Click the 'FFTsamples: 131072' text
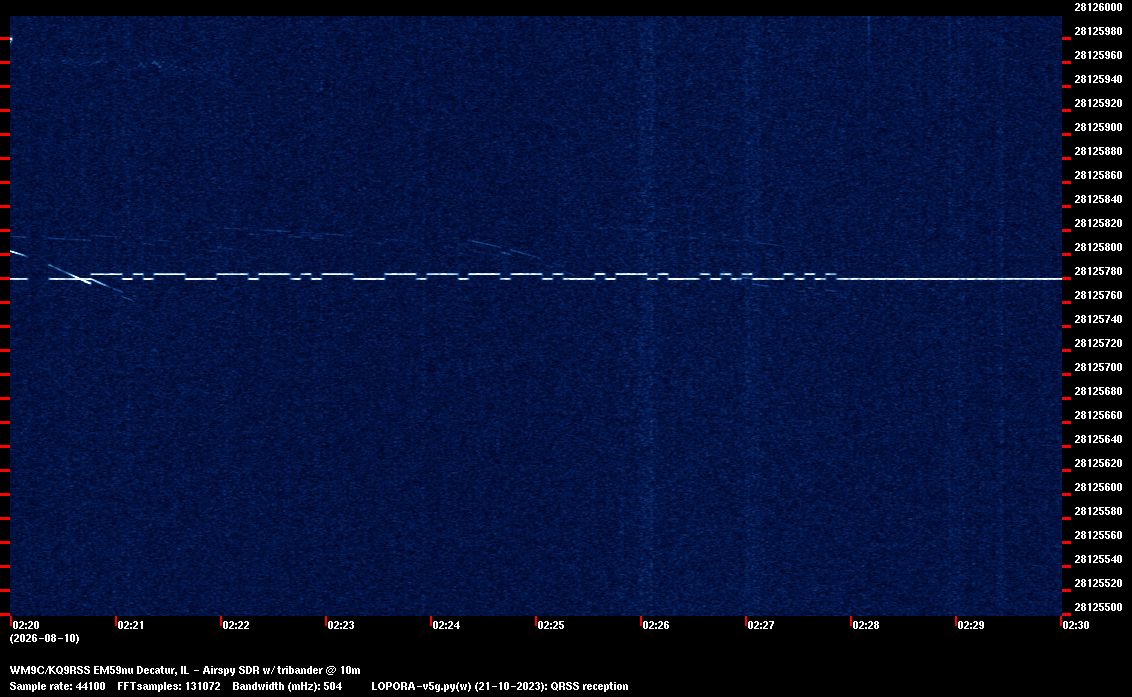This screenshot has width=1132, height=697. tap(169, 686)
